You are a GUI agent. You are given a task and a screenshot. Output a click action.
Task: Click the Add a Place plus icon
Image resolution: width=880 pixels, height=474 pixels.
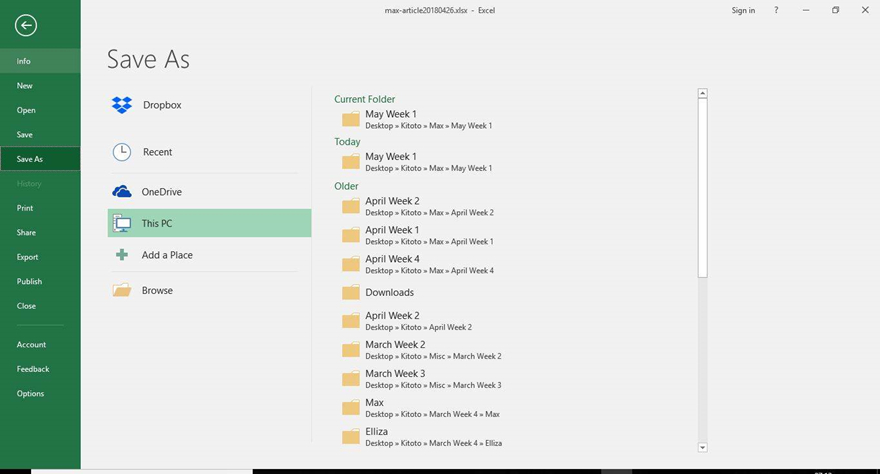pyautogui.click(x=122, y=255)
